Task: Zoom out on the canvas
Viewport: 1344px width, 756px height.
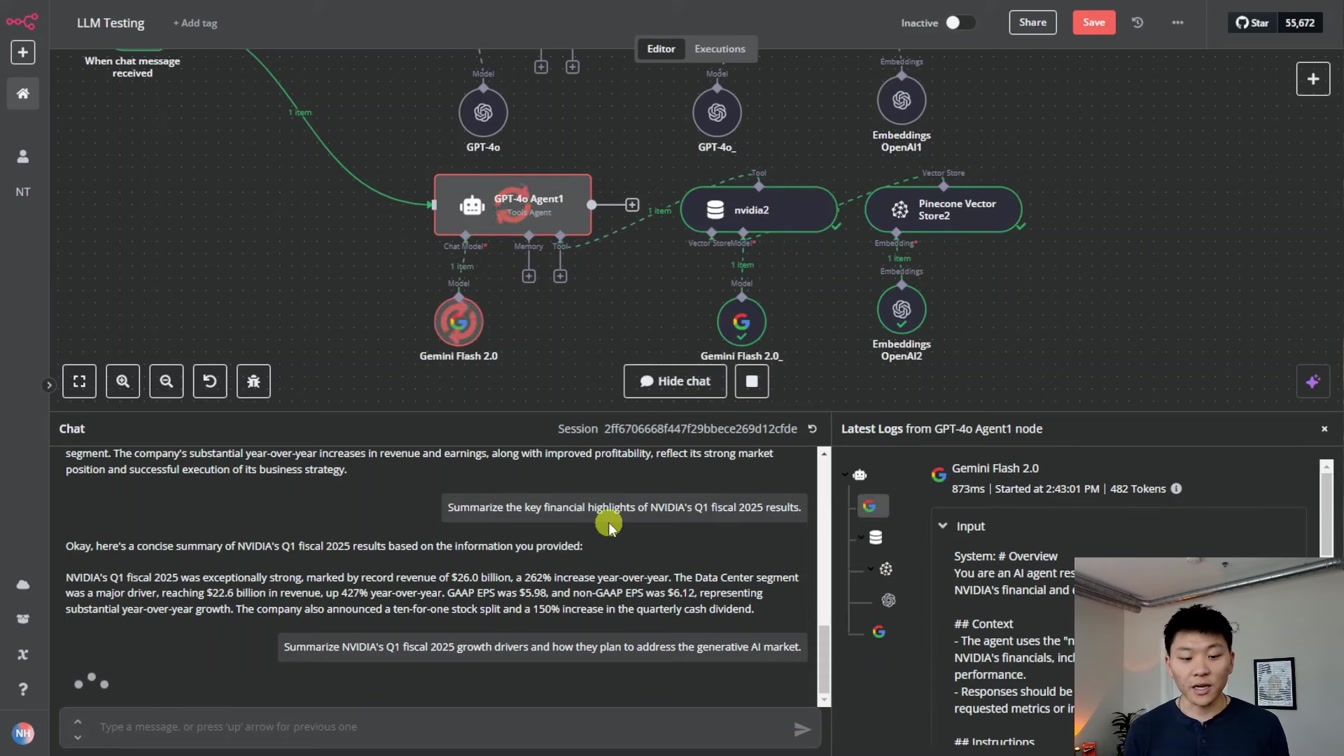Action: click(166, 381)
